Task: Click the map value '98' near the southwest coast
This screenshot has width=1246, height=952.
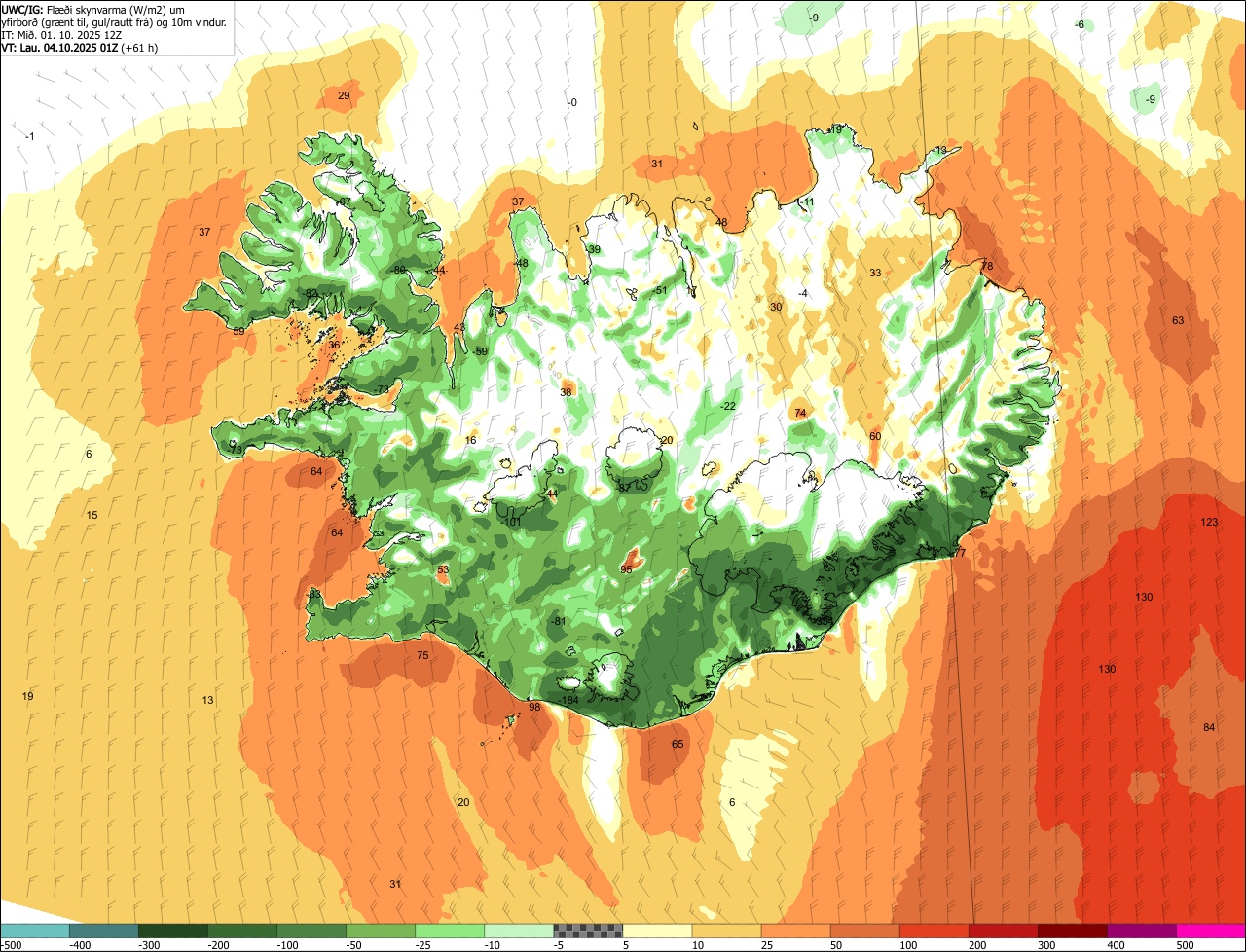Action: pyautogui.click(x=534, y=708)
